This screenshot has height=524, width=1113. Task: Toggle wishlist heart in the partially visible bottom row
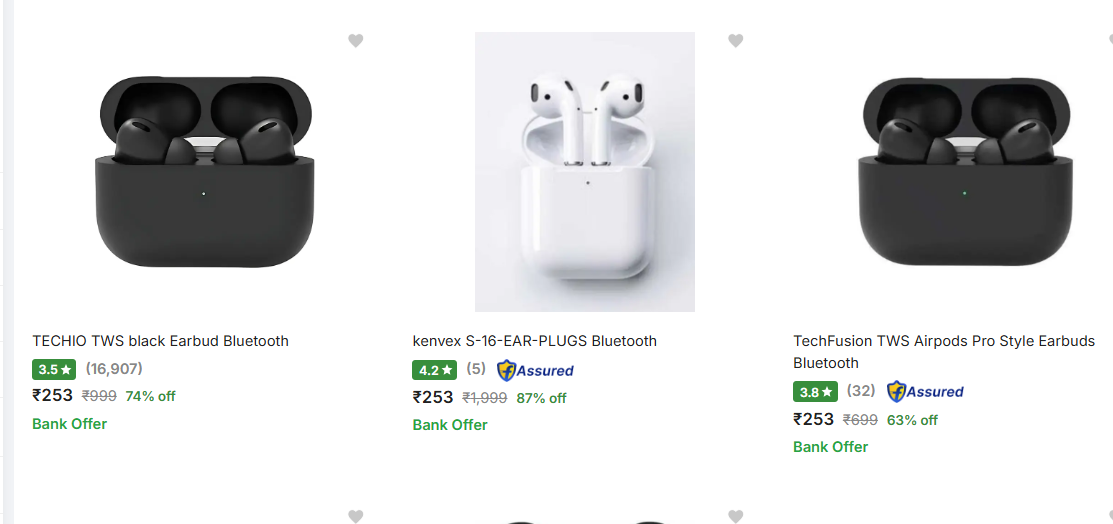(x=355, y=516)
